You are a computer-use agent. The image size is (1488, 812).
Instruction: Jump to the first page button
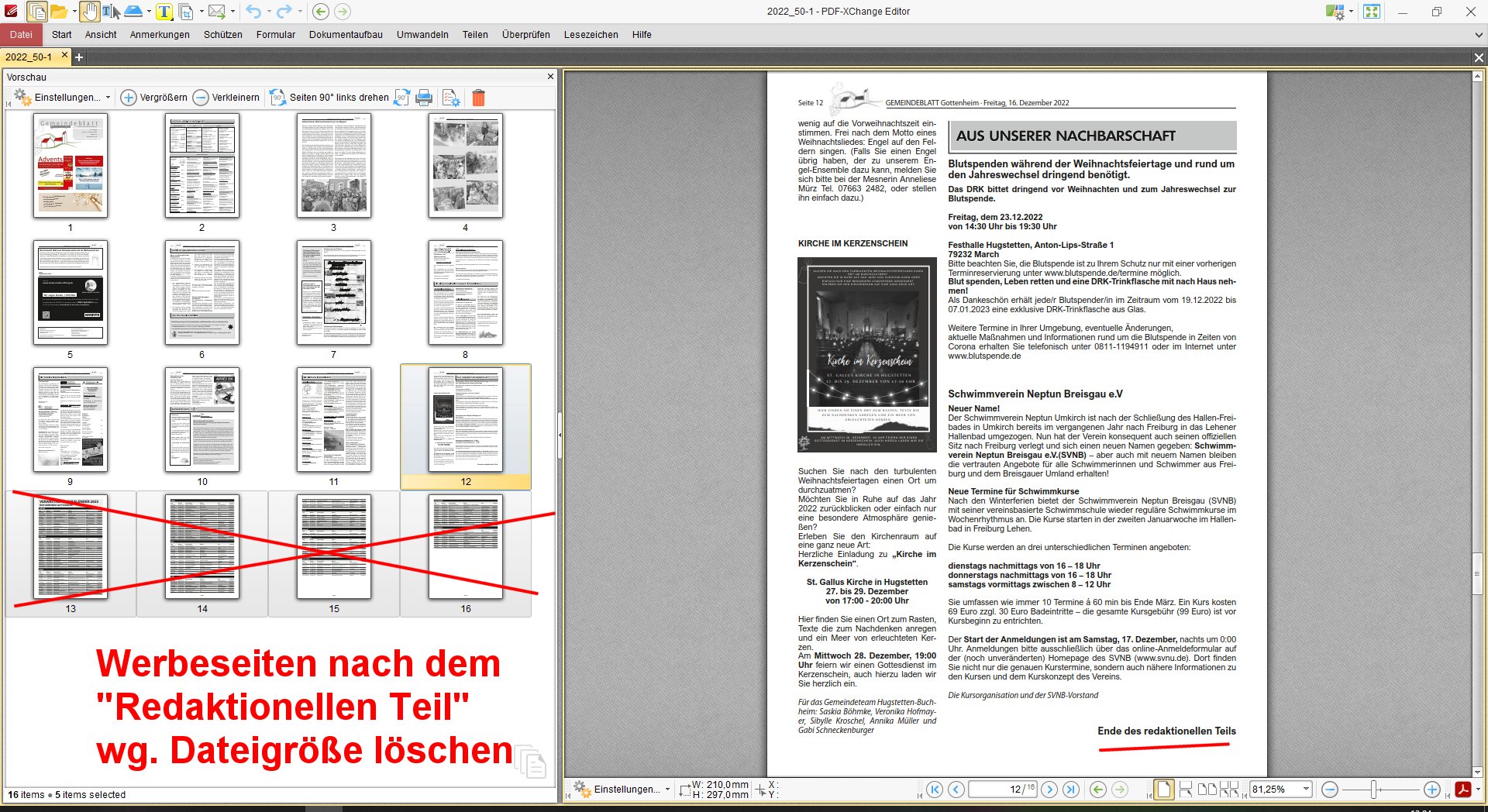(935, 790)
